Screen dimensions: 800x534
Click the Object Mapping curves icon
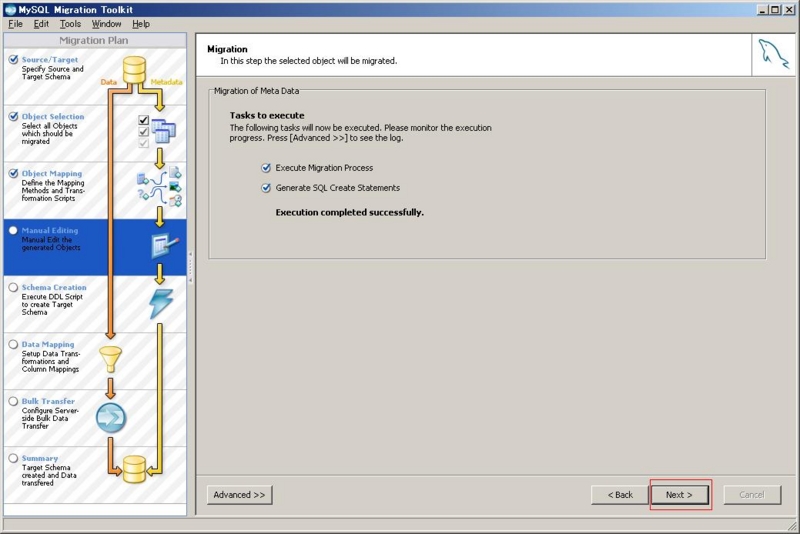(160, 187)
